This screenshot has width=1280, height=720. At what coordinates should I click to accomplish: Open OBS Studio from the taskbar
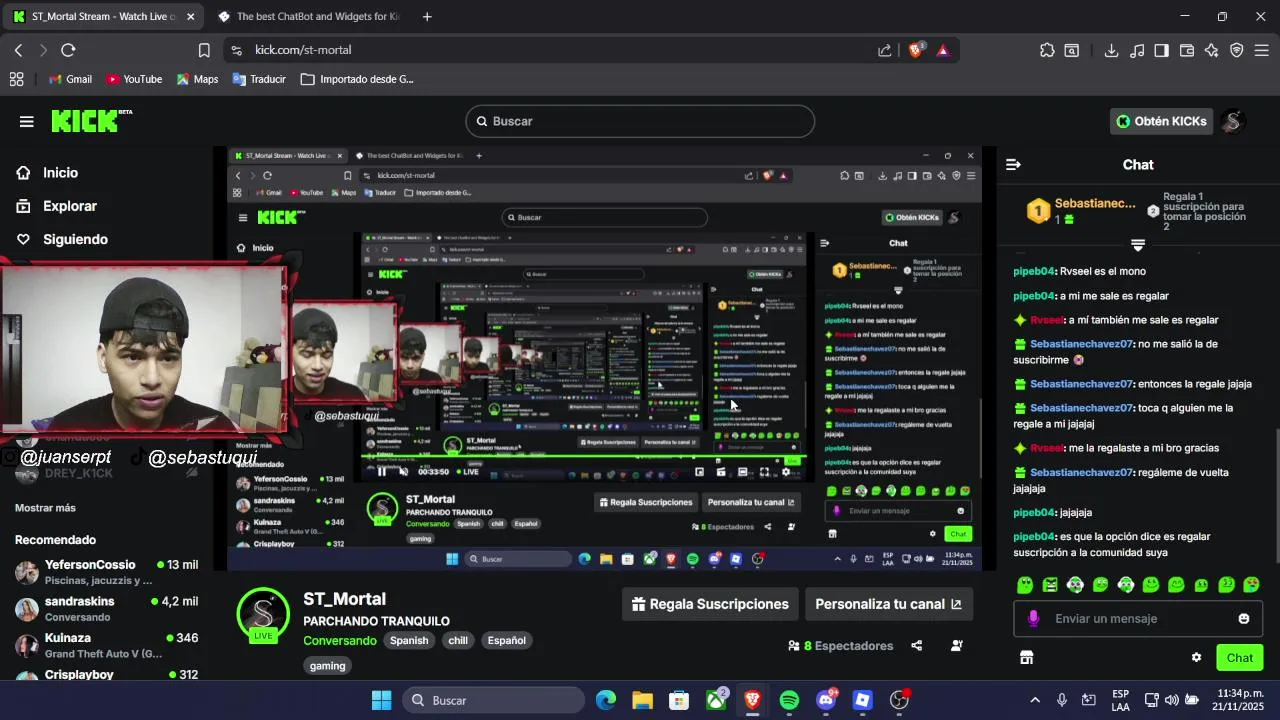tap(900, 700)
